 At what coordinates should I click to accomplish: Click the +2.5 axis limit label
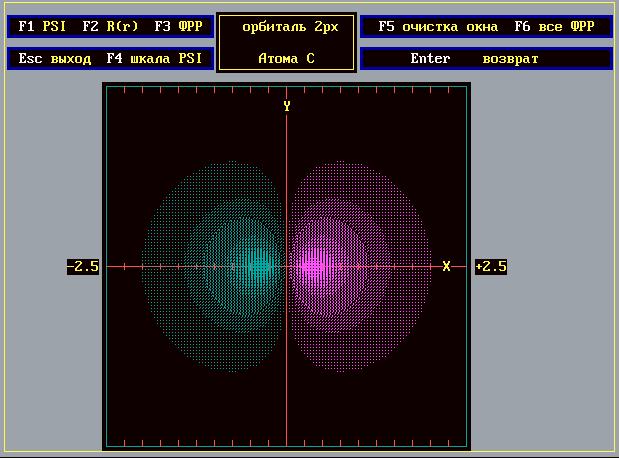point(491,267)
